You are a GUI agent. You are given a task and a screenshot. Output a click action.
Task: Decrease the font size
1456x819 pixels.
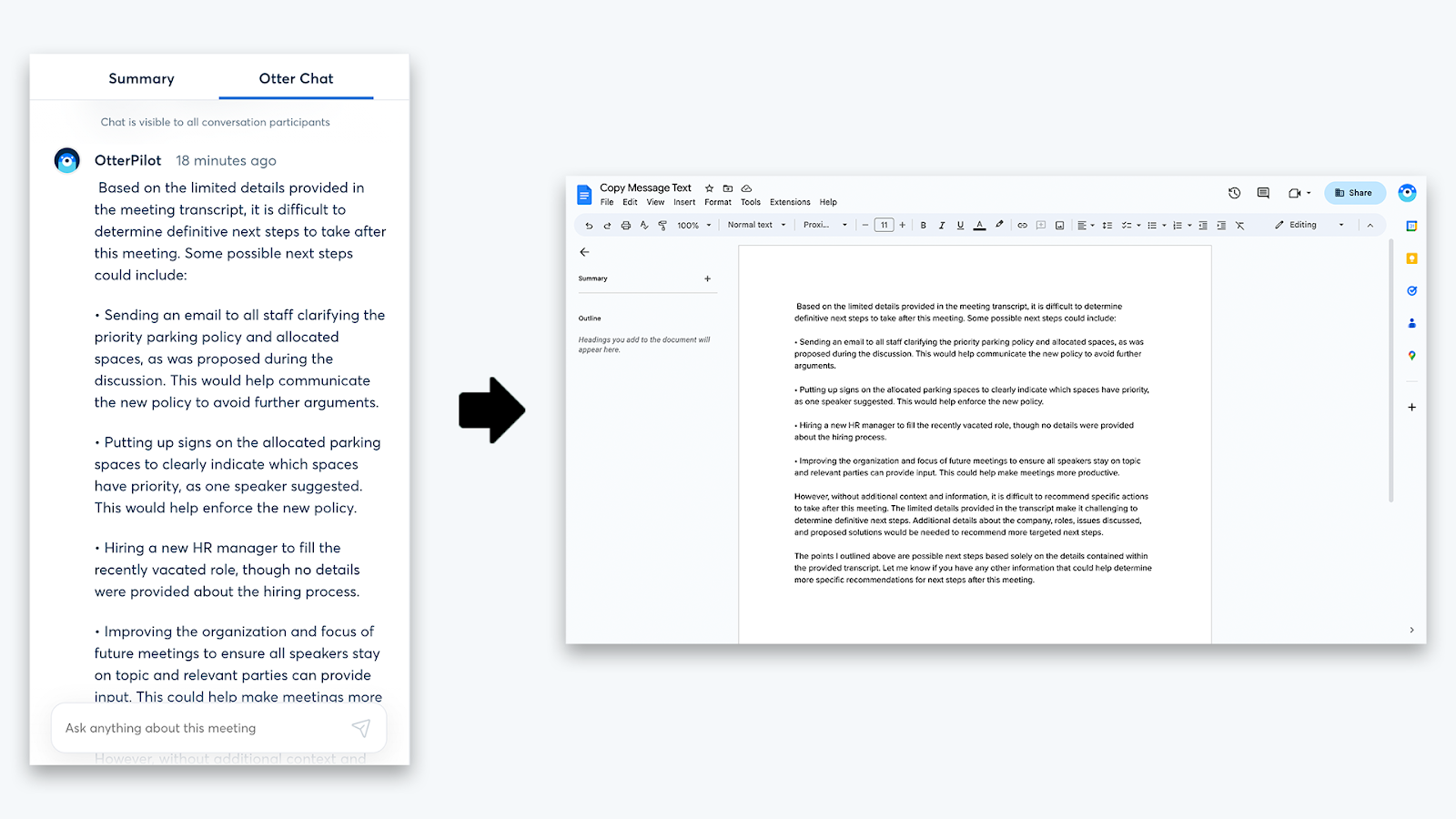(x=865, y=225)
